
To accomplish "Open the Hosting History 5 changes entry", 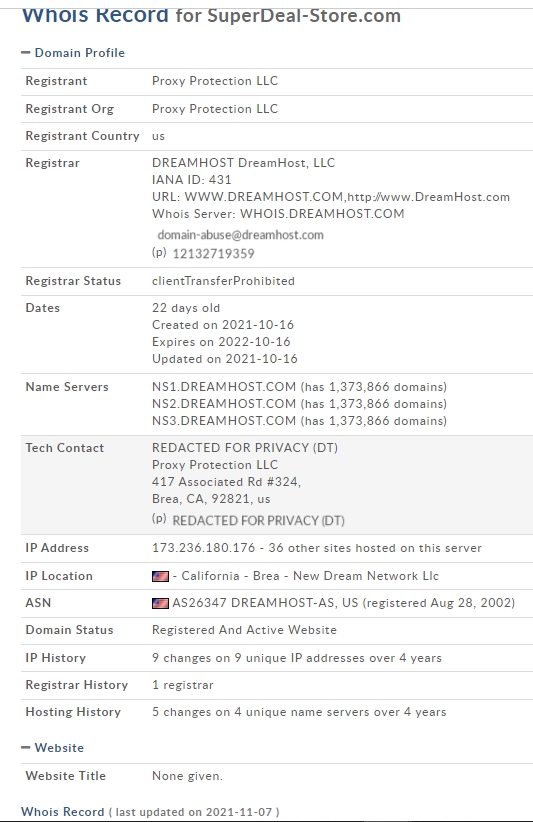I will (299, 712).
